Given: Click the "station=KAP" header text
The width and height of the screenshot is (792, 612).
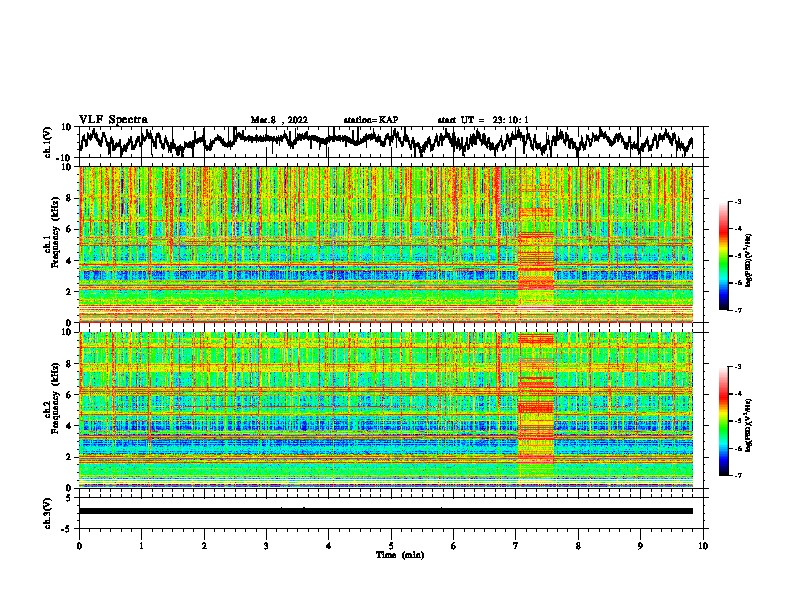Looking at the screenshot, I should 371,120.
